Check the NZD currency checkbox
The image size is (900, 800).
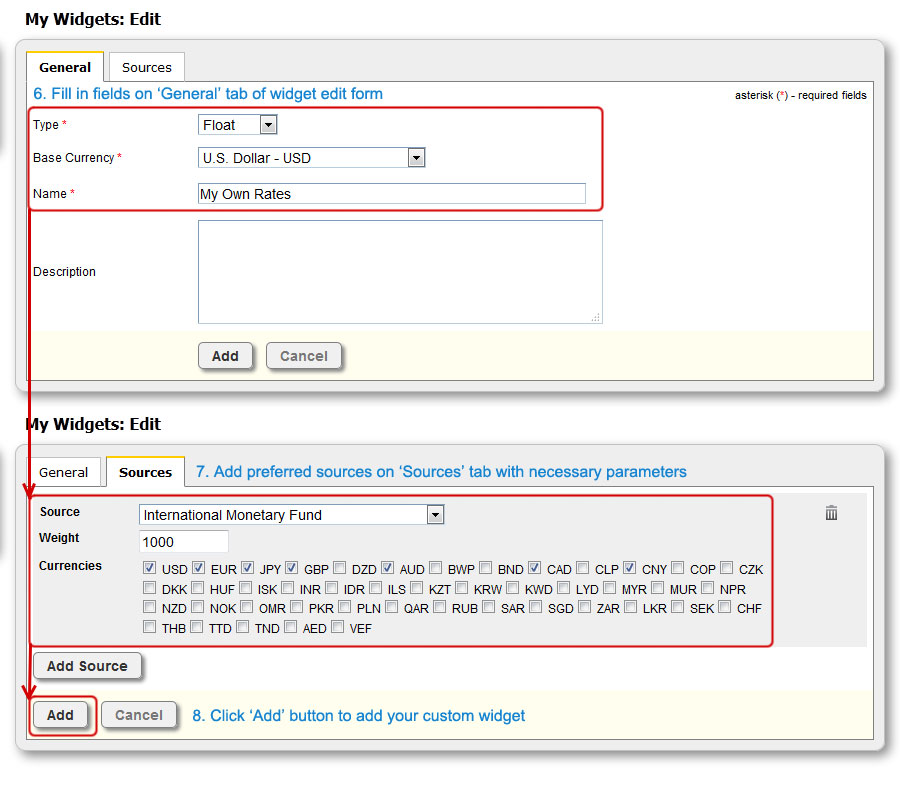point(149,607)
